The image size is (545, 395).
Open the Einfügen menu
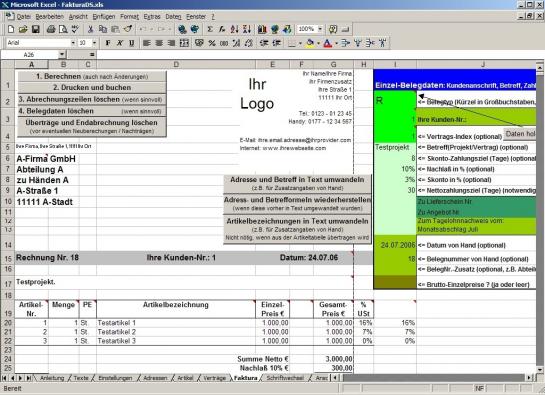[x=104, y=17]
